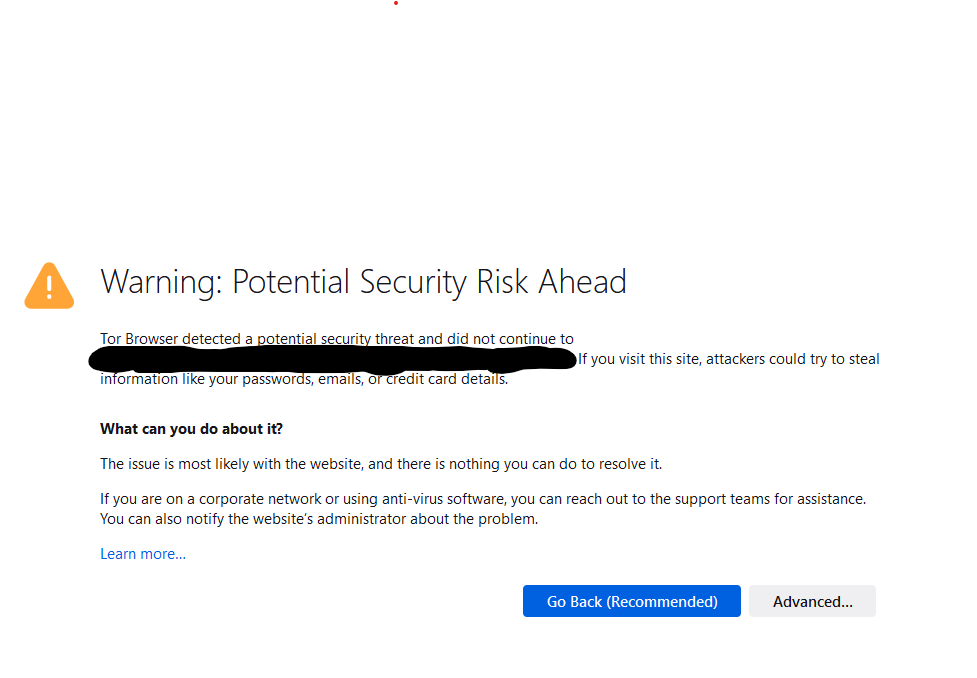Select the What can you do about it? subheading
The image size is (977, 678).
191,429
